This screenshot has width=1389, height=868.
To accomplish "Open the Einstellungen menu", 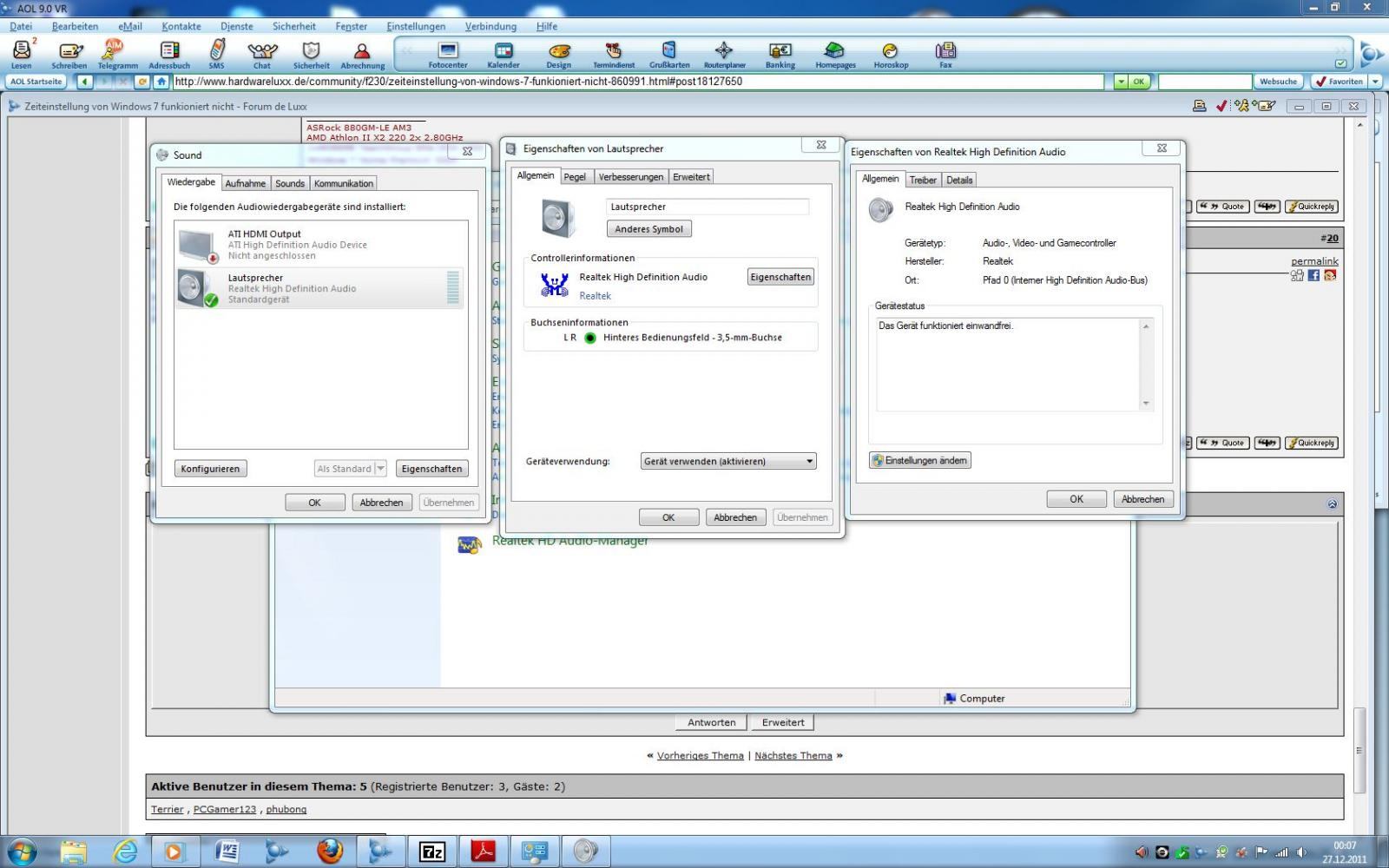I will point(416,26).
